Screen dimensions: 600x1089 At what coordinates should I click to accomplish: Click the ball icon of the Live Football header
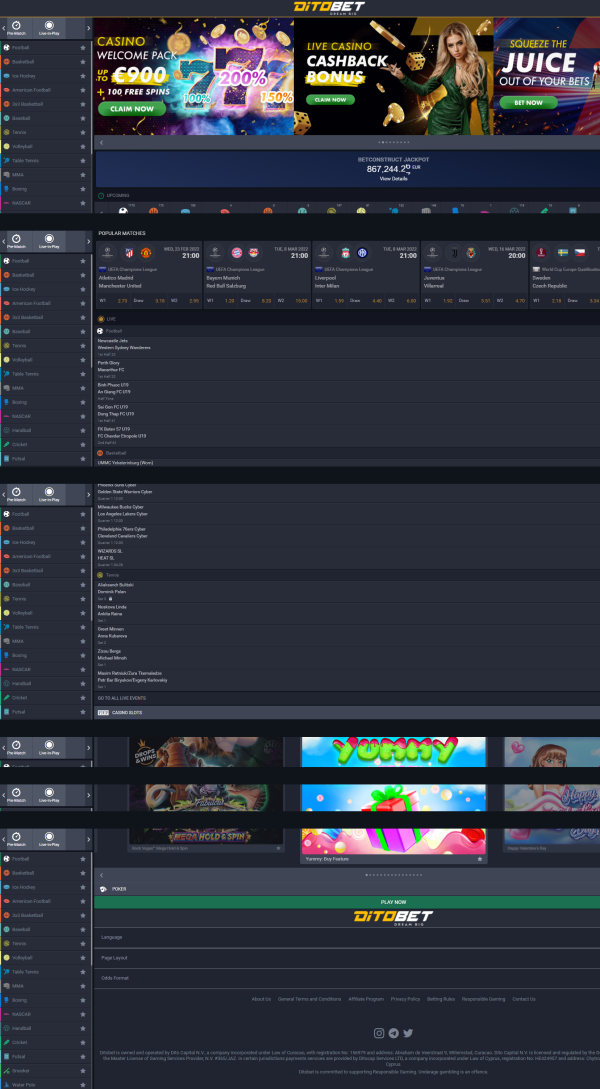(x=101, y=331)
